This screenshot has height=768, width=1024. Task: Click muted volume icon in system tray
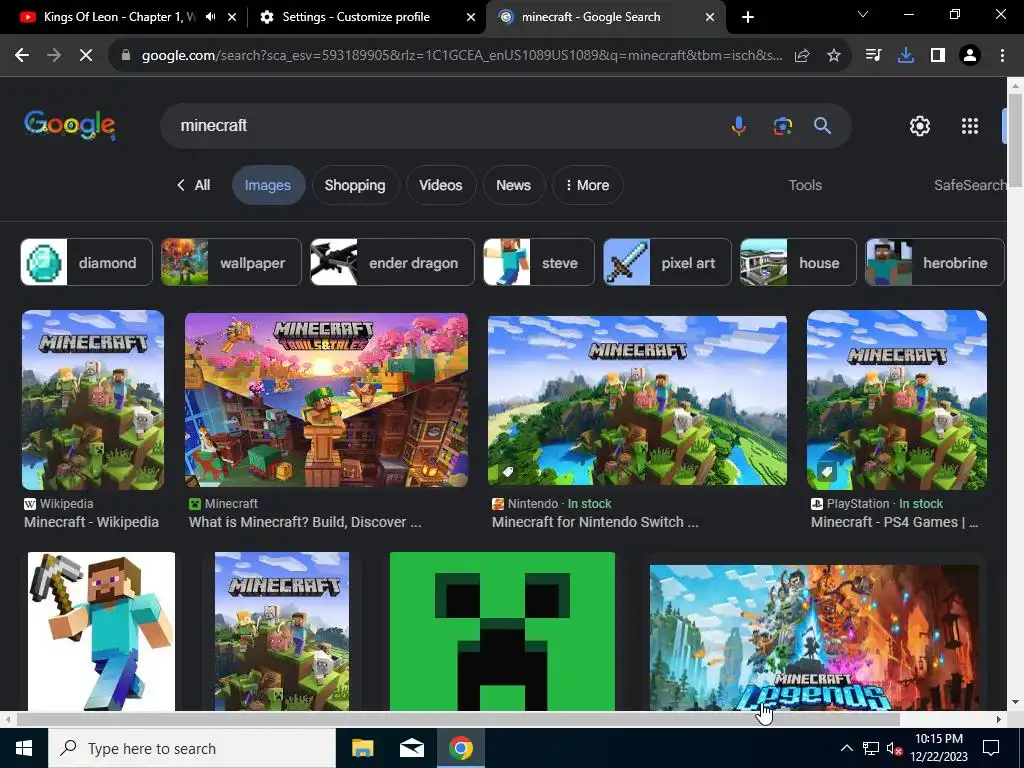[x=894, y=748]
